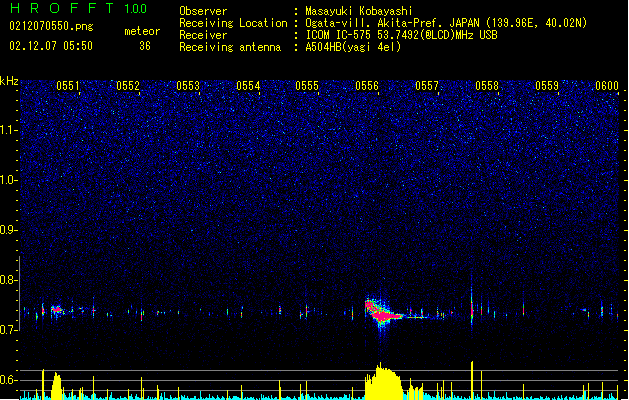The image size is (629, 400).
Task: Click the 0559 time marker
Action: (547, 86)
